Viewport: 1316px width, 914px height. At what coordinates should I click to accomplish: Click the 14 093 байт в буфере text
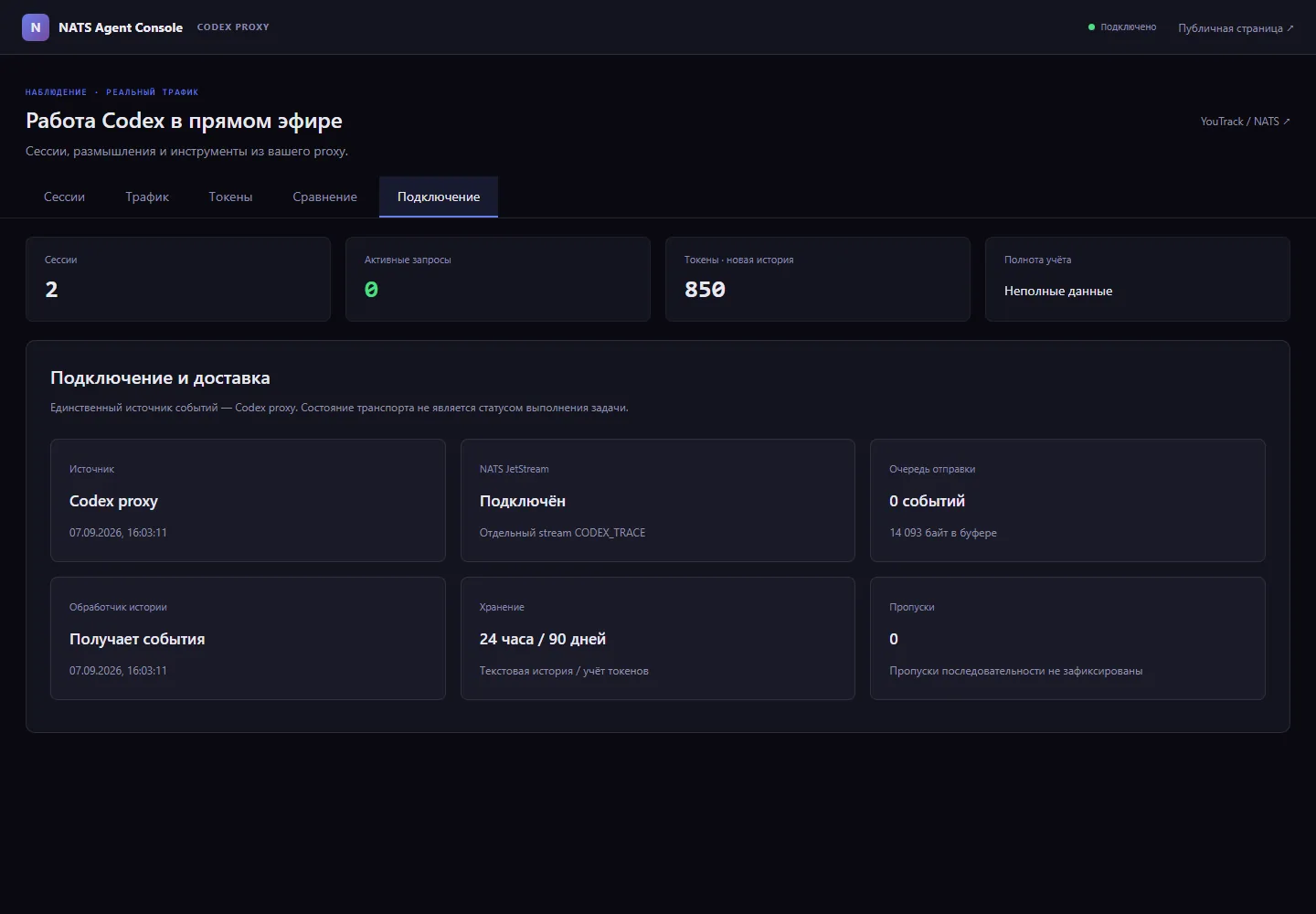pyautogui.click(x=943, y=533)
